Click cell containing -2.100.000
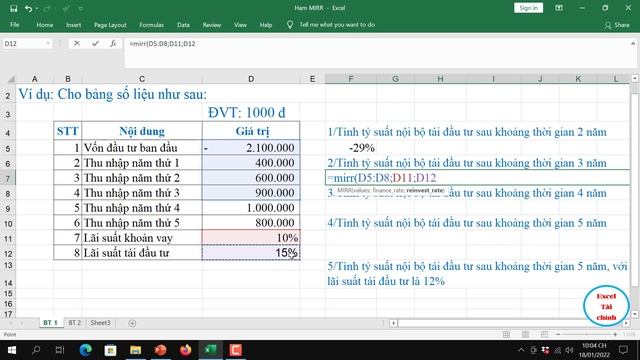The height and width of the screenshot is (360, 640). 251,148
